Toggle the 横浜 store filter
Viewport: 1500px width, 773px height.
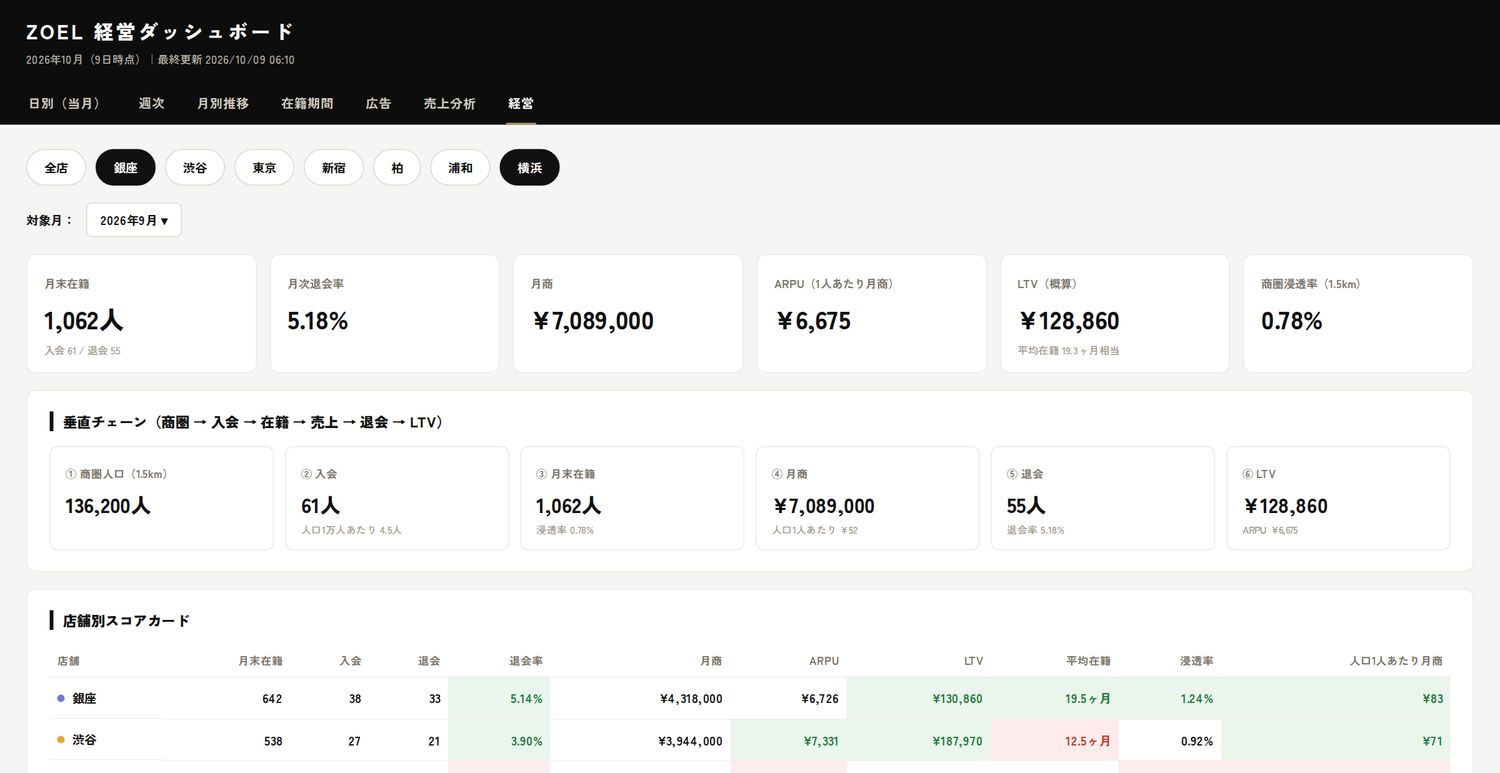pyautogui.click(x=530, y=168)
